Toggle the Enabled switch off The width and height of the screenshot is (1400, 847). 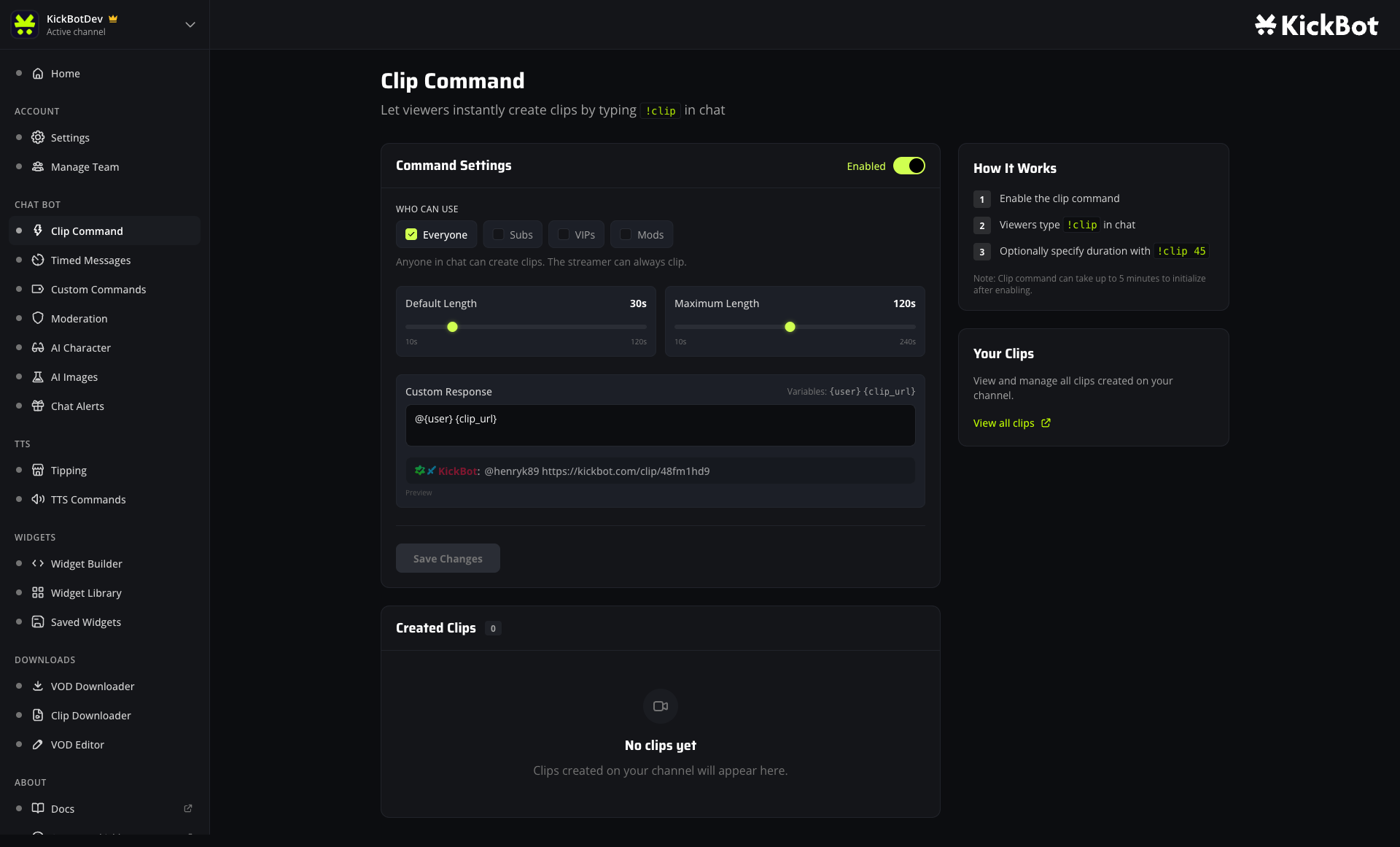click(909, 166)
